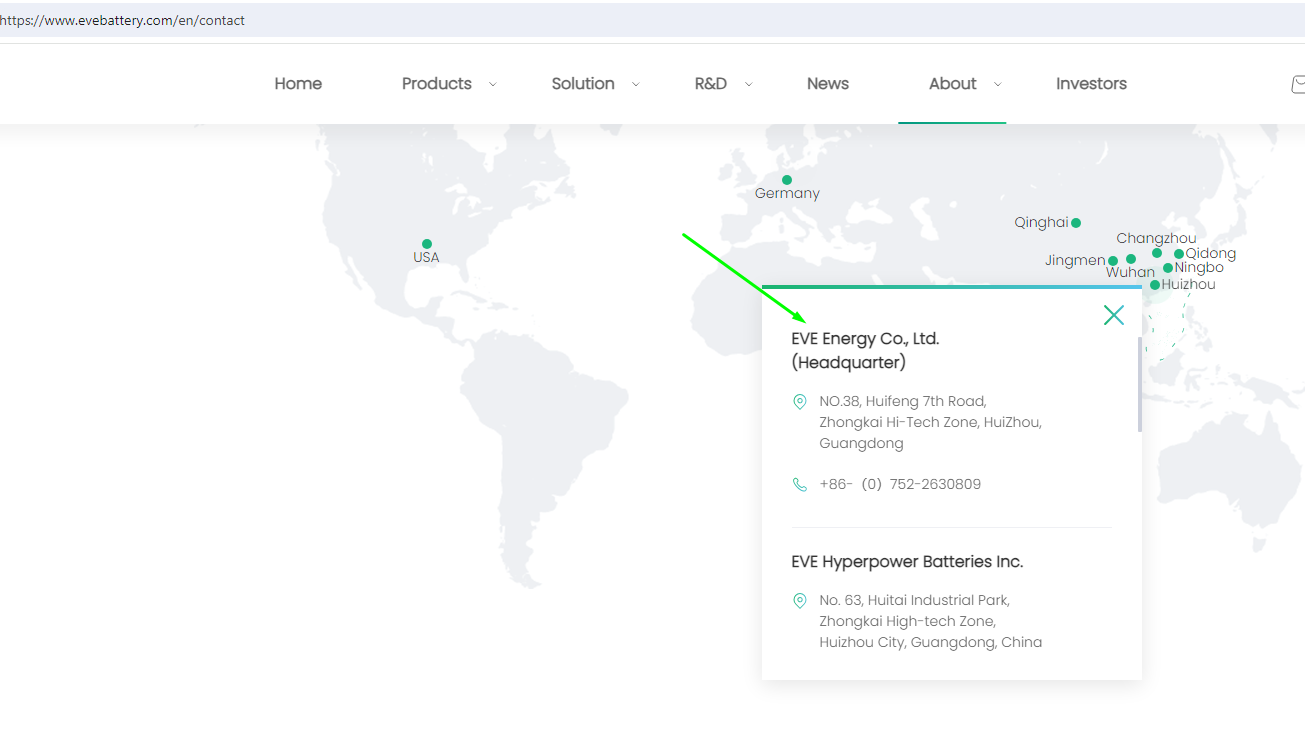Select the Qidong map marker dot
1305x731 pixels.
click(x=1179, y=254)
